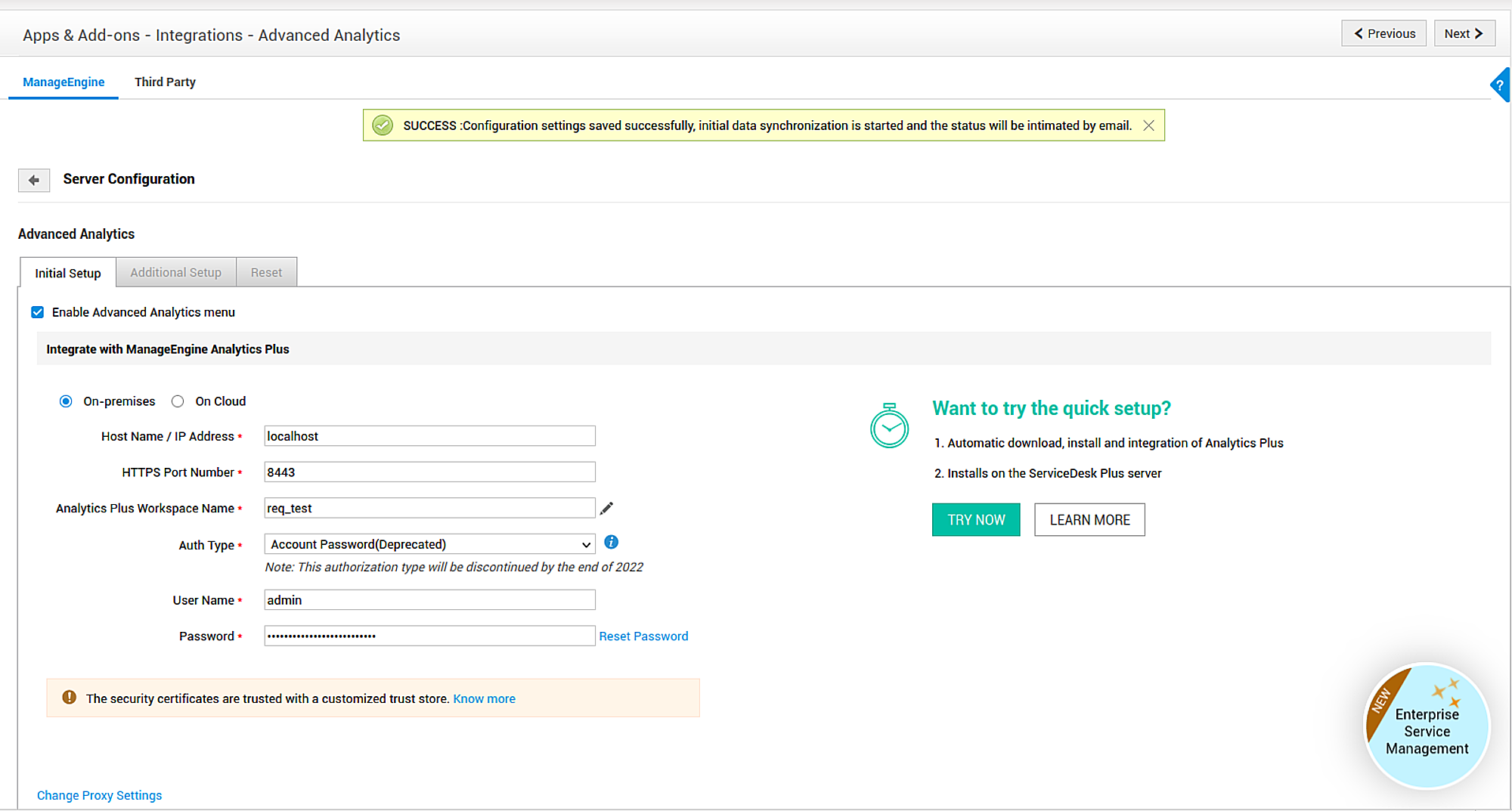Open the Additional Setup tab

coord(176,272)
